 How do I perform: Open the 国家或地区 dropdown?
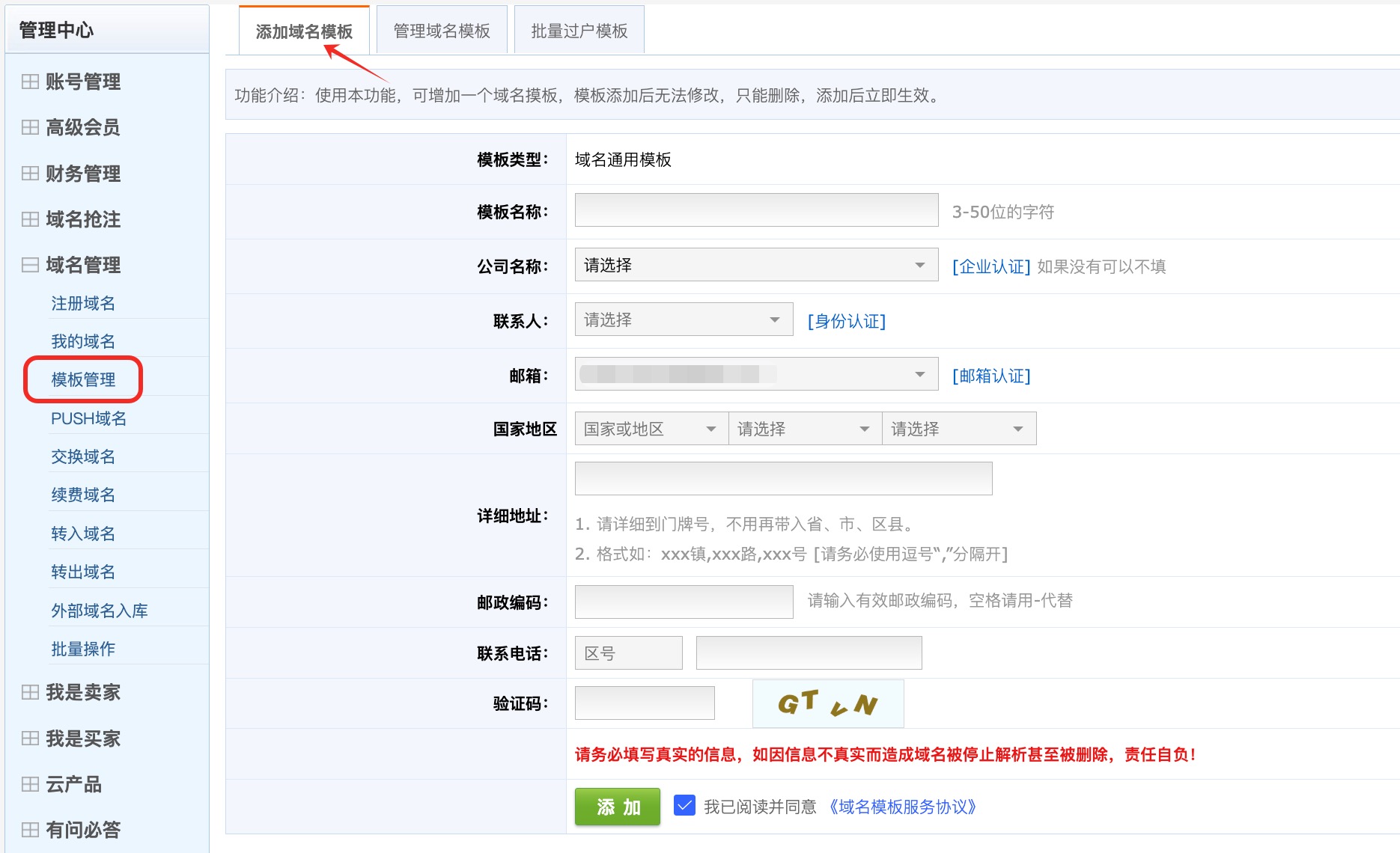point(651,429)
